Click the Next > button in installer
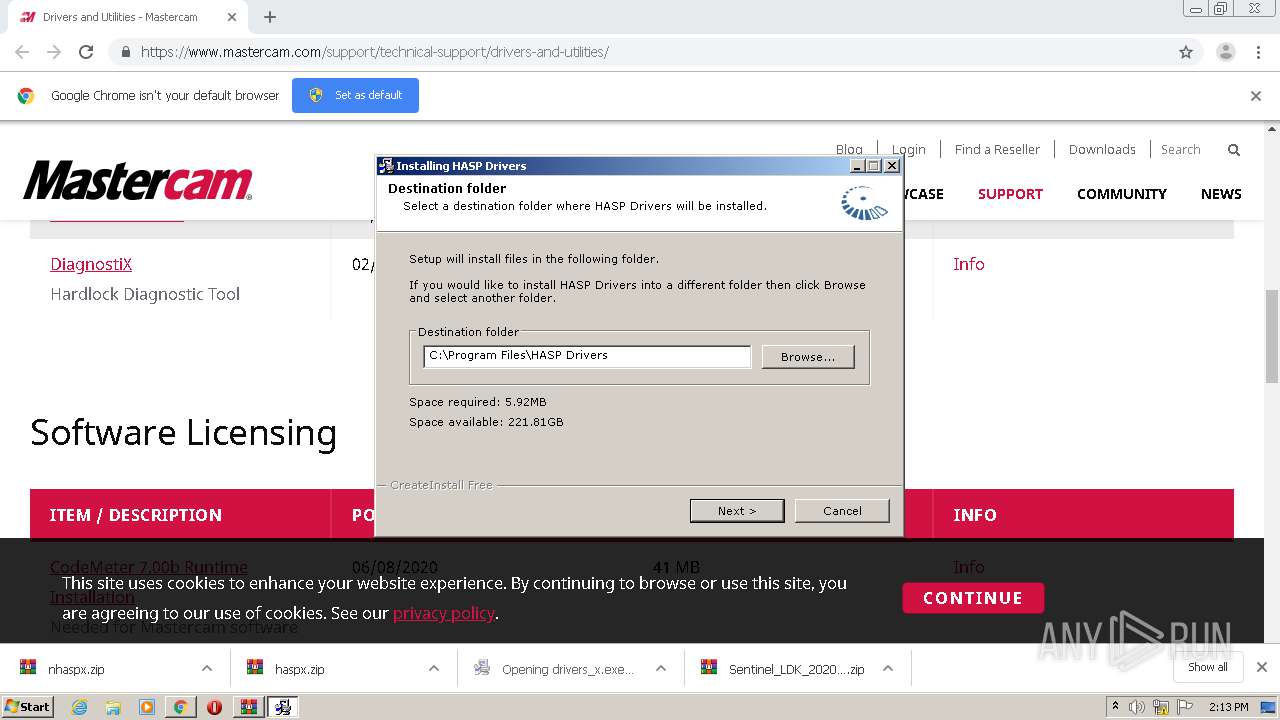The height and width of the screenshot is (720, 1280). coord(737,511)
